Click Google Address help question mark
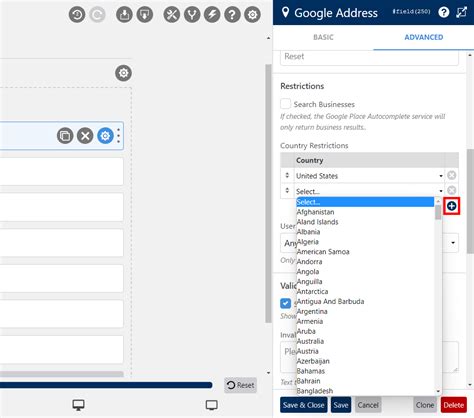474x418 pixels. (444, 12)
